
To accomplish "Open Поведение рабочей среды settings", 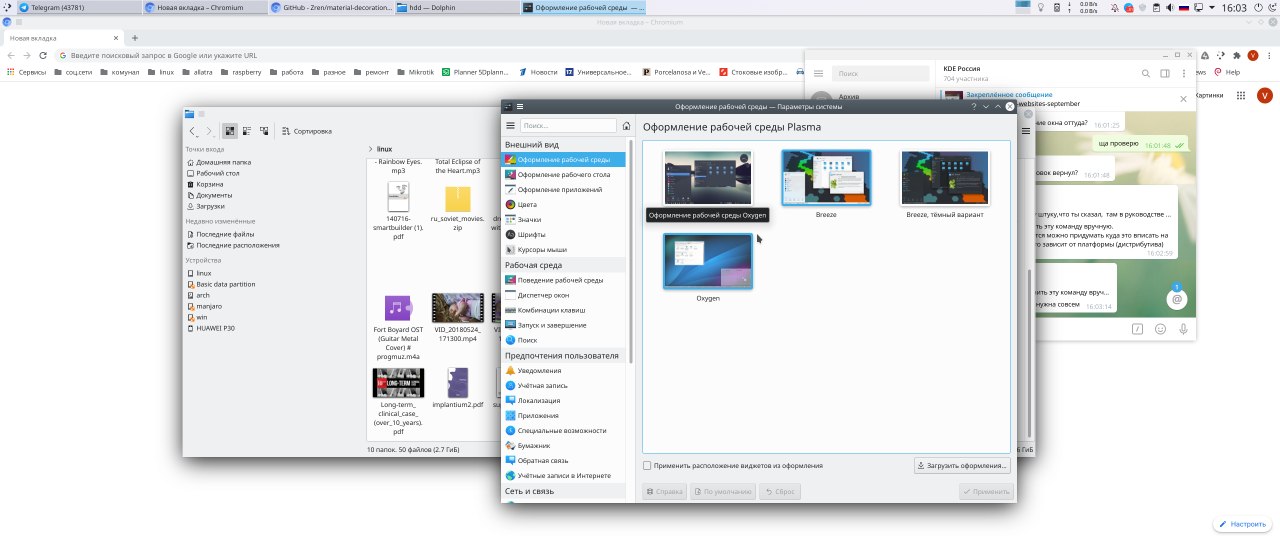I will 565,280.
